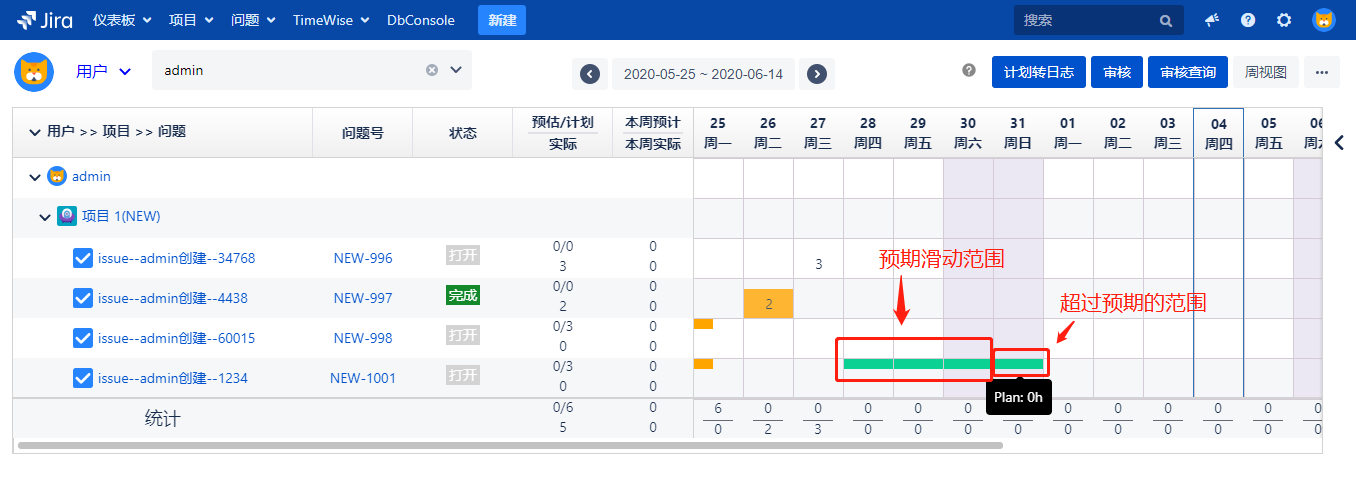Image resolution: width=1356 pixels, height=490 pixels.
Task: Open the 用户 grouping dropdown
Action: 104,71
